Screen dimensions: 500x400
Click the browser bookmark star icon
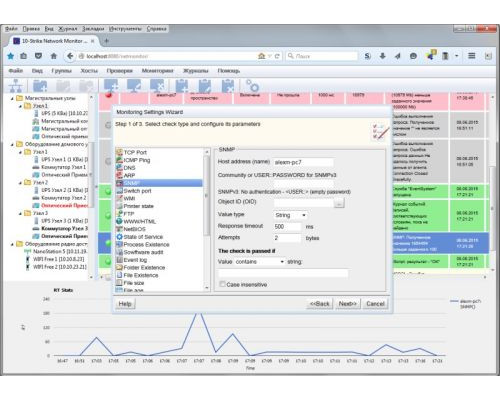[11, 56]
